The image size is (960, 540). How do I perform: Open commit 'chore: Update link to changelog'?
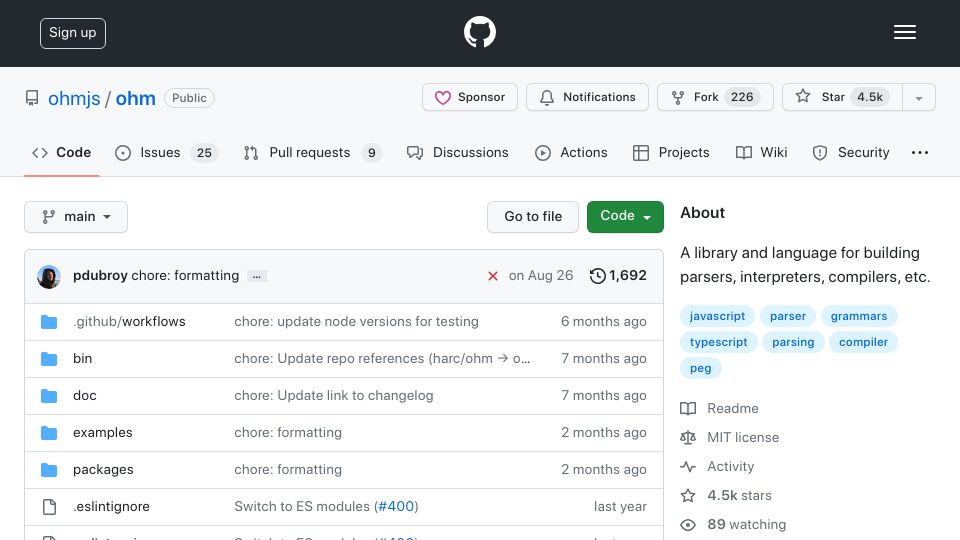[334, 396]
